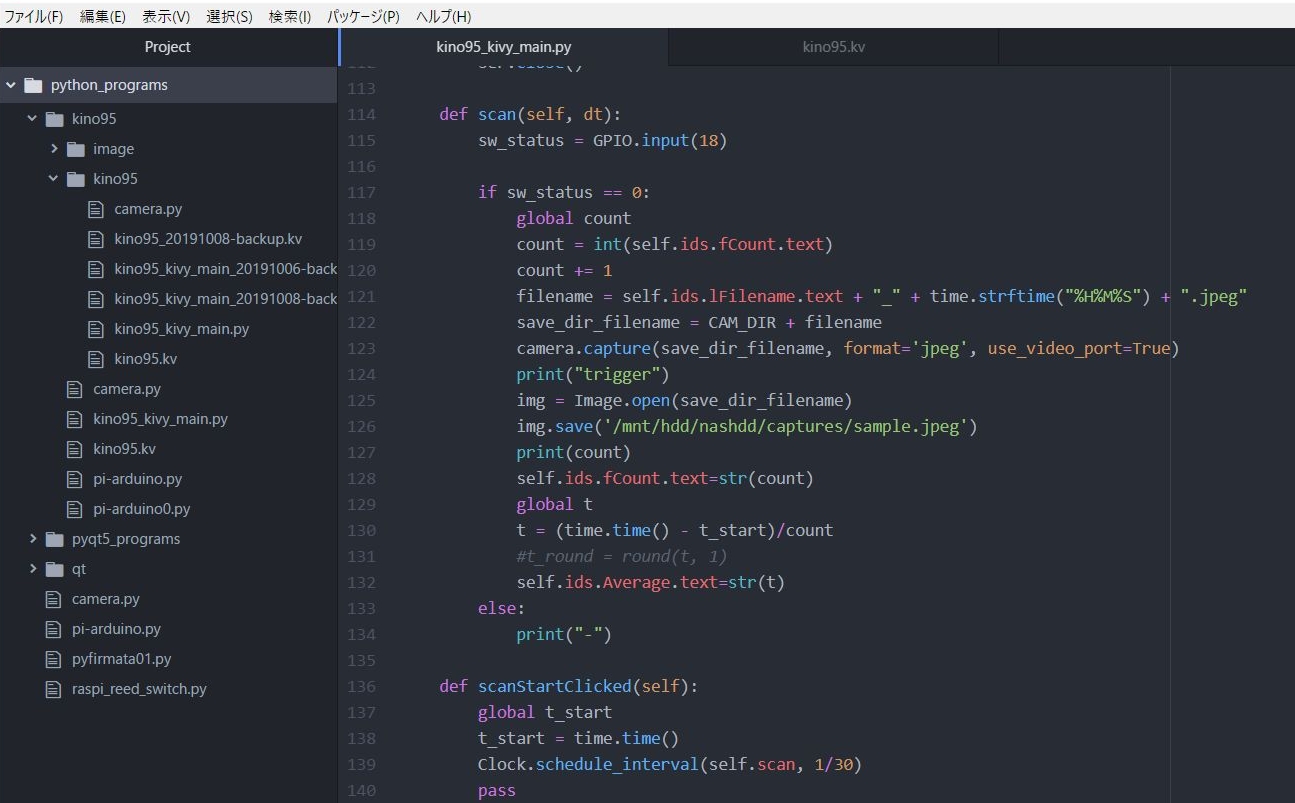This screenshot has width=1295, height=803.
Task: Click the image folder icon
Action: click(x=75, y=149)
